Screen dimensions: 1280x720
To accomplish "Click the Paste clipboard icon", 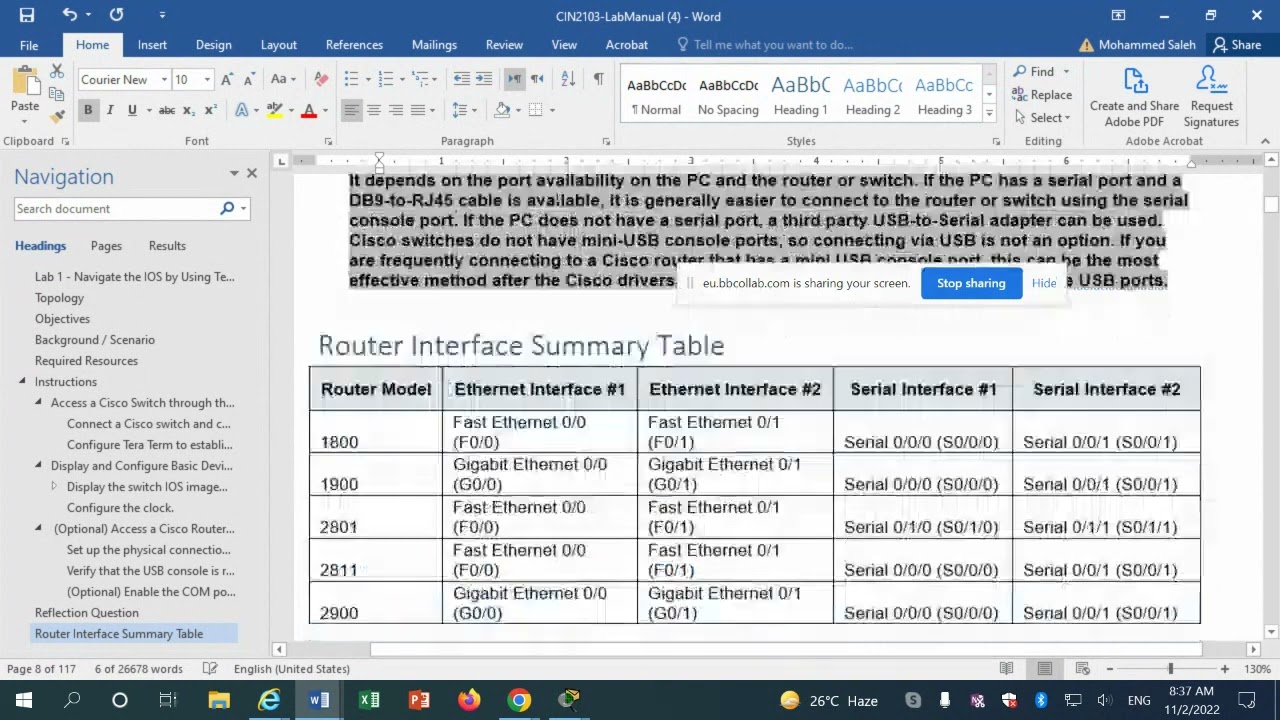I will [x=25, y=83].
